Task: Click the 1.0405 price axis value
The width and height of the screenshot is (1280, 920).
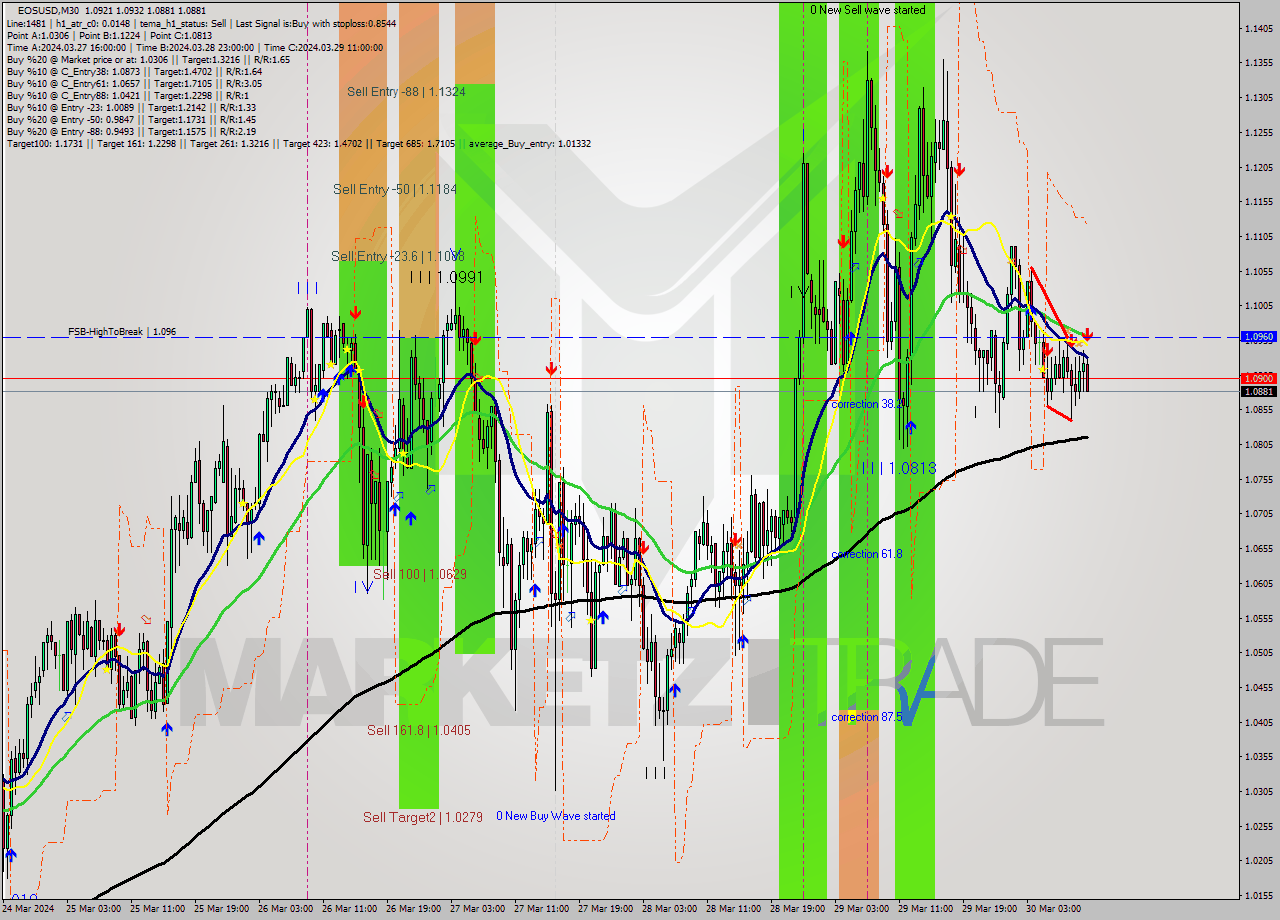Action: [1258, 721]
